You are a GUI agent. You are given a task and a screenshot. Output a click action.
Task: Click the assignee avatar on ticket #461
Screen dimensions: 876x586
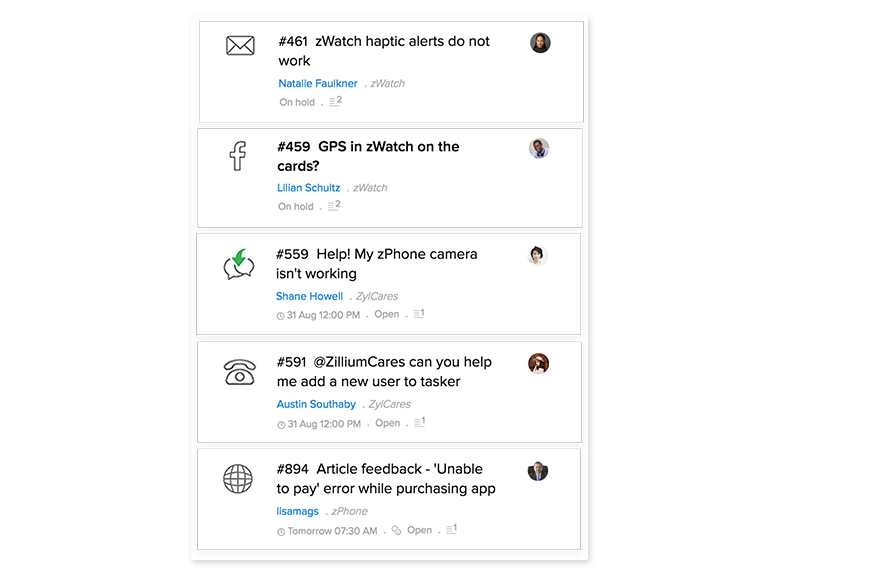[540, 43]
